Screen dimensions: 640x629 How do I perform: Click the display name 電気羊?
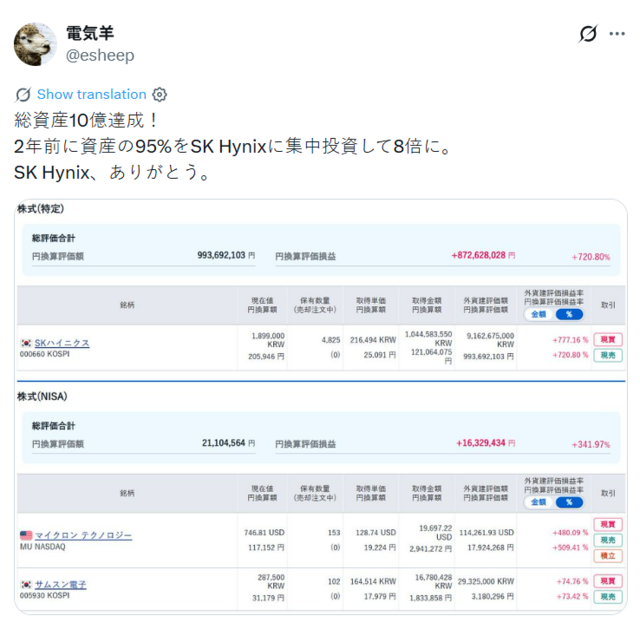click(90, 33)
